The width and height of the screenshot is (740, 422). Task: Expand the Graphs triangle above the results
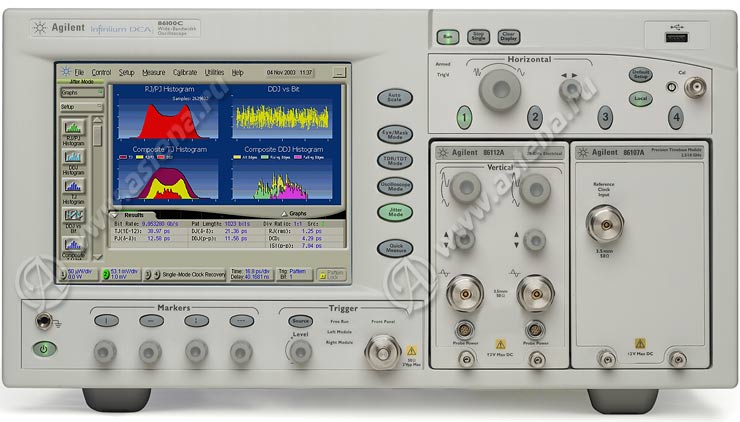coord(284,213)
